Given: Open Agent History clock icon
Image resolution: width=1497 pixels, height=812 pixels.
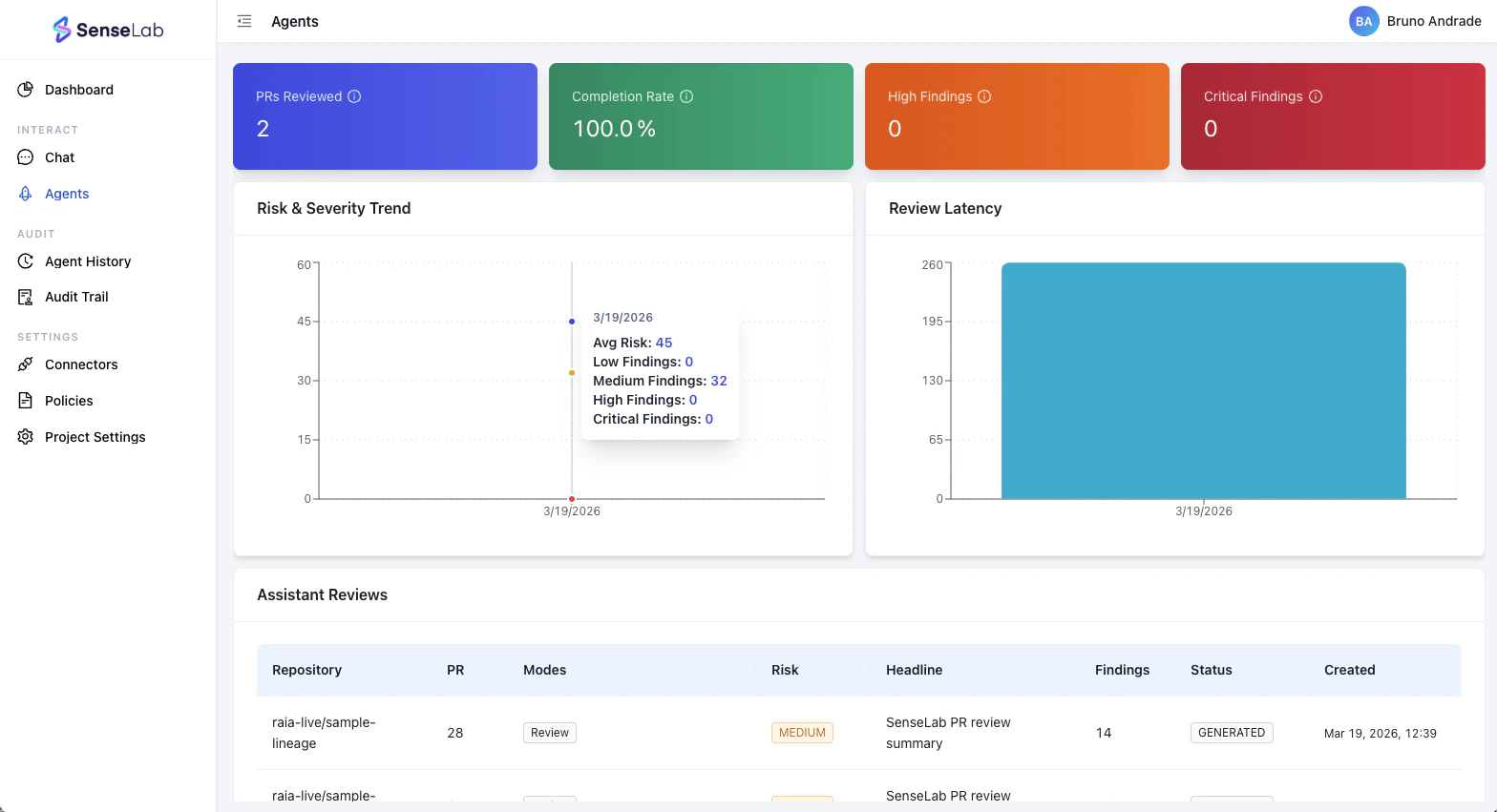Looking at the screenshot, I should (x=26, y=261).
